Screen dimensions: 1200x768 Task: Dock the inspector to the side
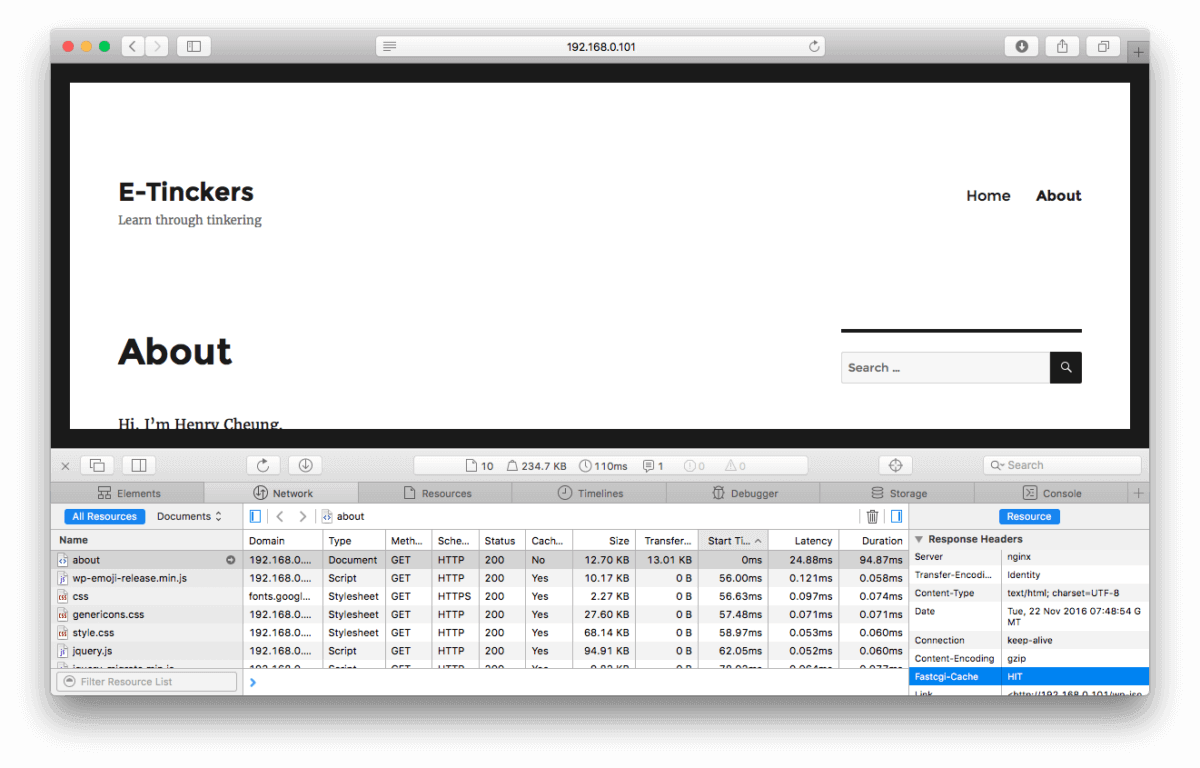[x=139, y=465]
